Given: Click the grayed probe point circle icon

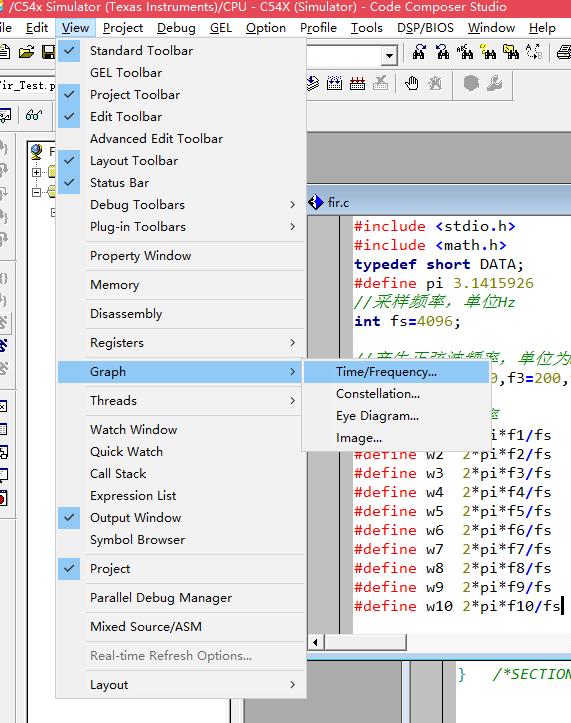Looking at the screenshot, I should tap(471, 83).
